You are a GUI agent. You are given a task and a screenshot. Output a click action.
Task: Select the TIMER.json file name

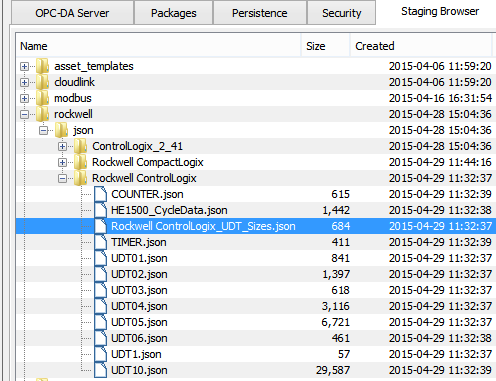pos(139,242)
